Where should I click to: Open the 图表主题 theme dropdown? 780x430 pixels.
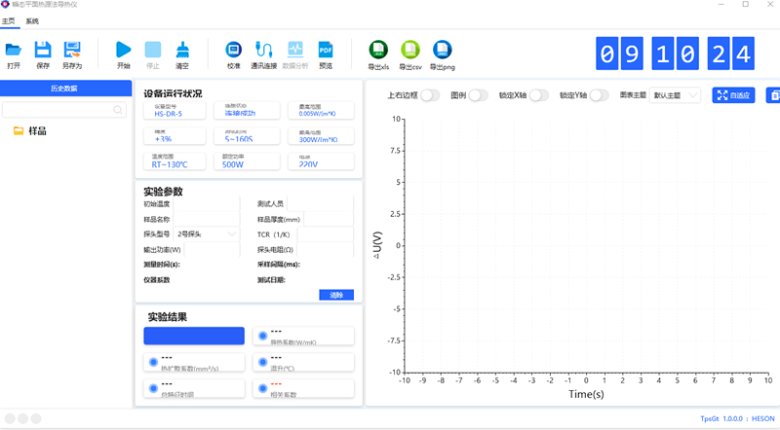(x=676, y=95)
